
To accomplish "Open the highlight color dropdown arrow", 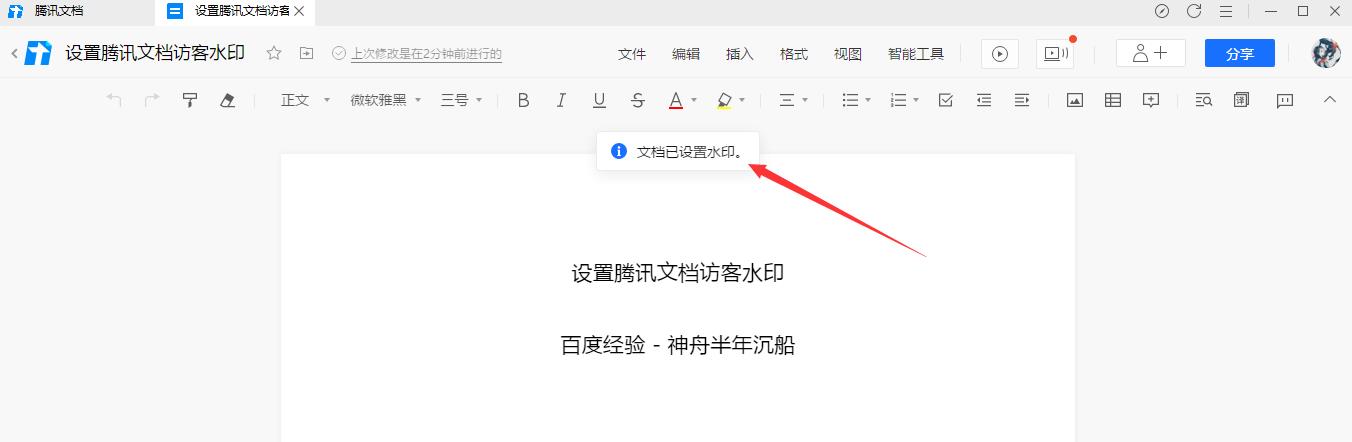I will click(742, 100).
